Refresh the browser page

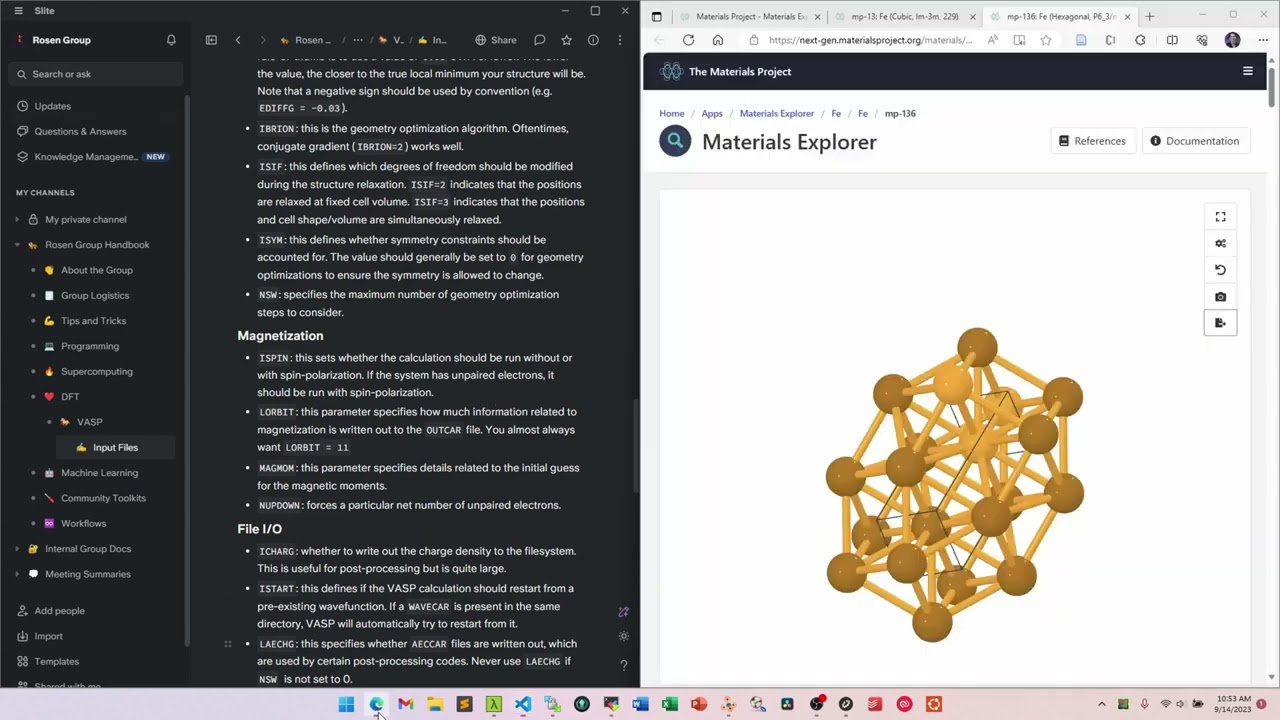tap(688, 40)
